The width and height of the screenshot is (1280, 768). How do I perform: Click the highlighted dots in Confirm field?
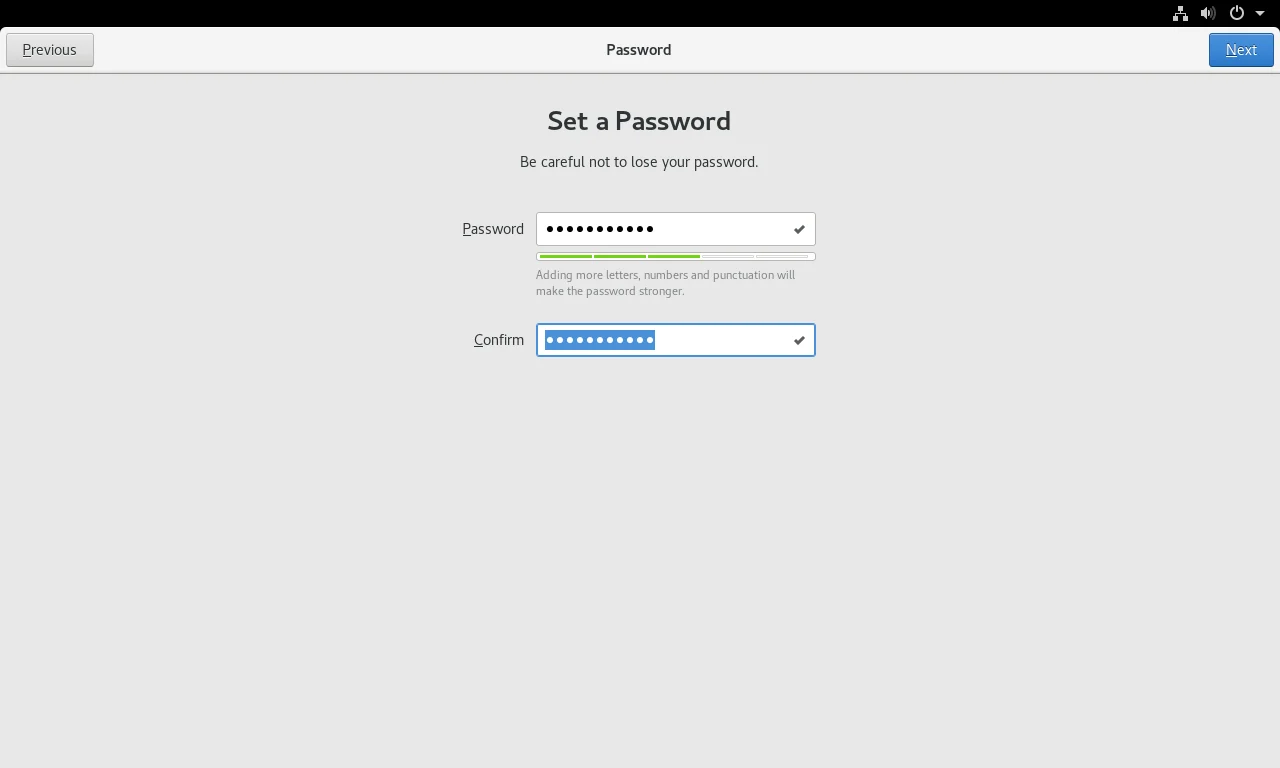tap(600, 340)
